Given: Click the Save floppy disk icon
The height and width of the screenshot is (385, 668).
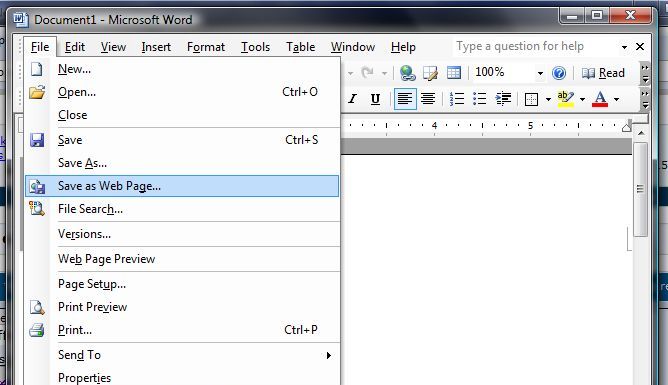Looking at the screenshot, I should point(37,140).
